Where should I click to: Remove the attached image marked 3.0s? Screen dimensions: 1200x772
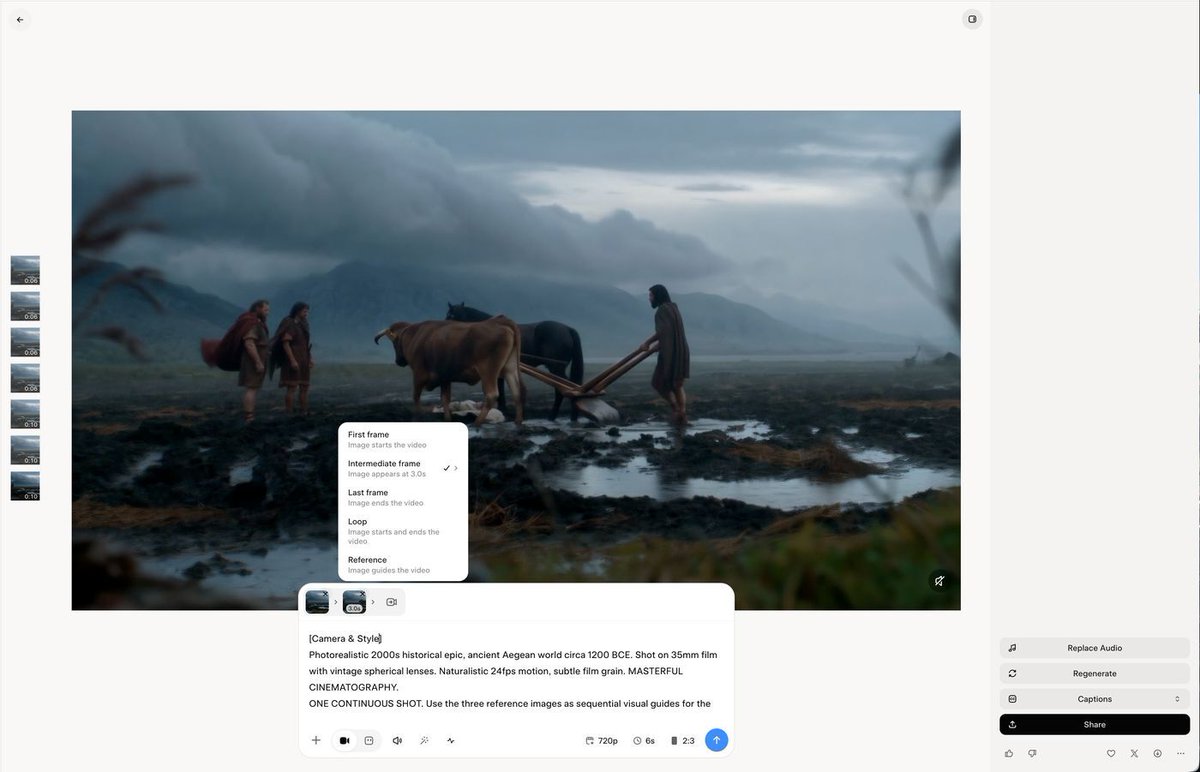point(362,594)
